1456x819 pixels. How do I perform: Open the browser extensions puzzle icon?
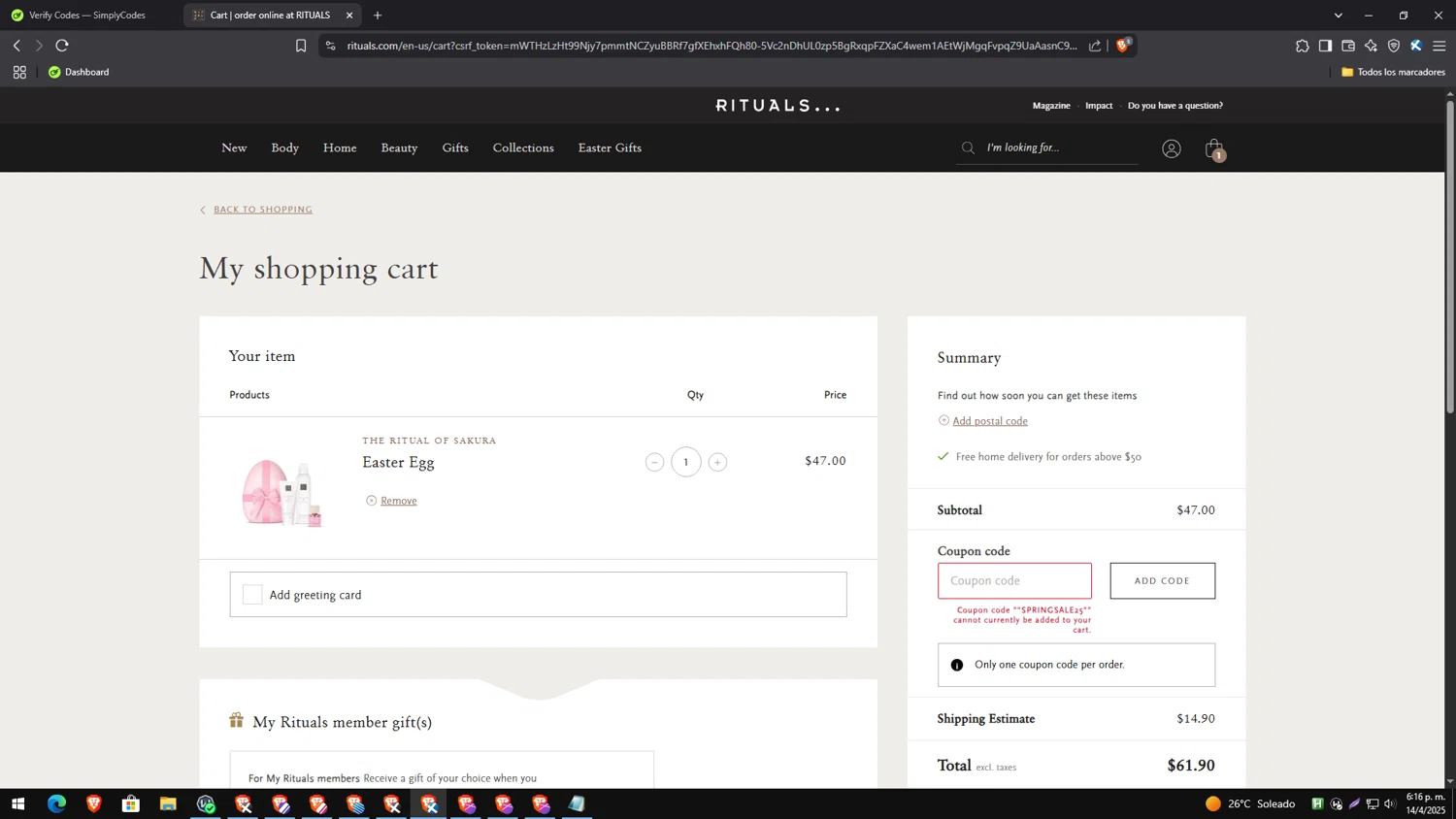(x=1302, y=46)
